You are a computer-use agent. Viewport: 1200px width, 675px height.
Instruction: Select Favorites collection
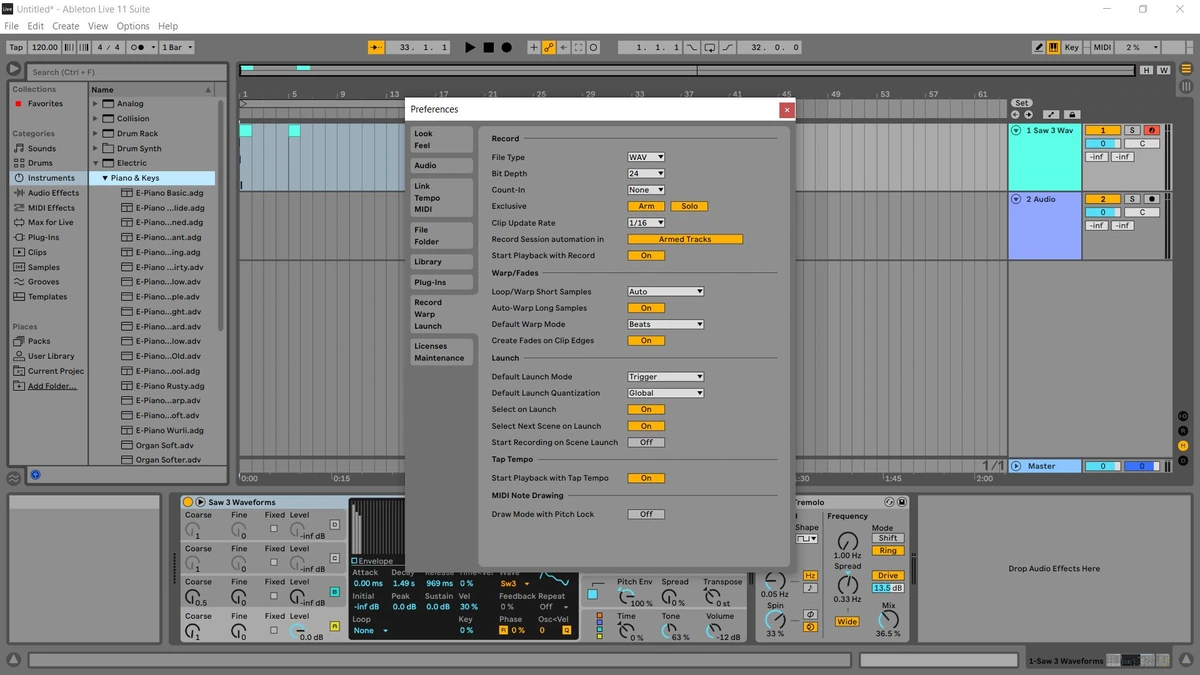[45, 104]
